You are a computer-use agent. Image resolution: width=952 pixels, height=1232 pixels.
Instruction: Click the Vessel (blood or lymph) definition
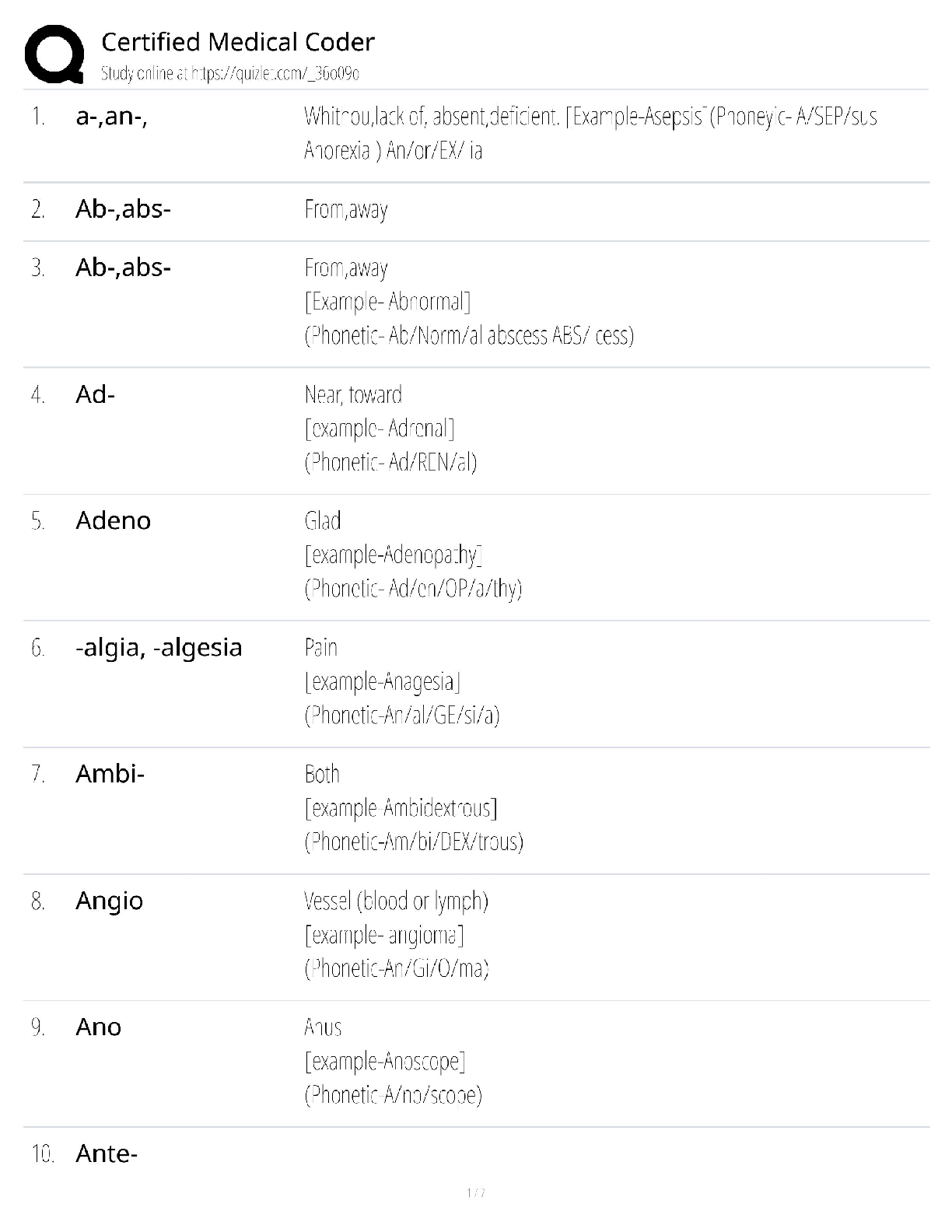tap(396, 901)
